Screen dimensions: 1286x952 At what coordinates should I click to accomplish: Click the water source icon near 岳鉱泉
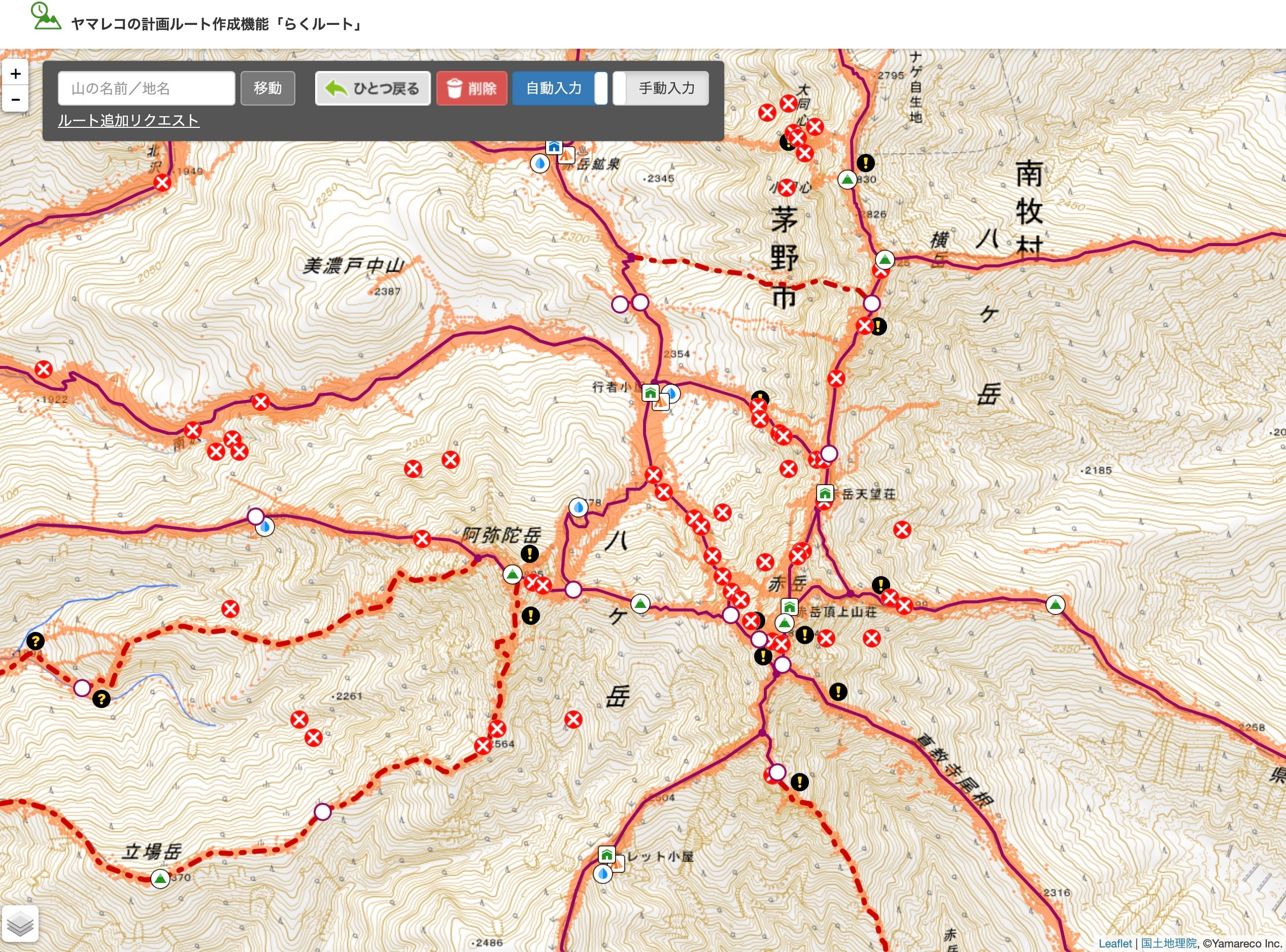coord(540,164)
